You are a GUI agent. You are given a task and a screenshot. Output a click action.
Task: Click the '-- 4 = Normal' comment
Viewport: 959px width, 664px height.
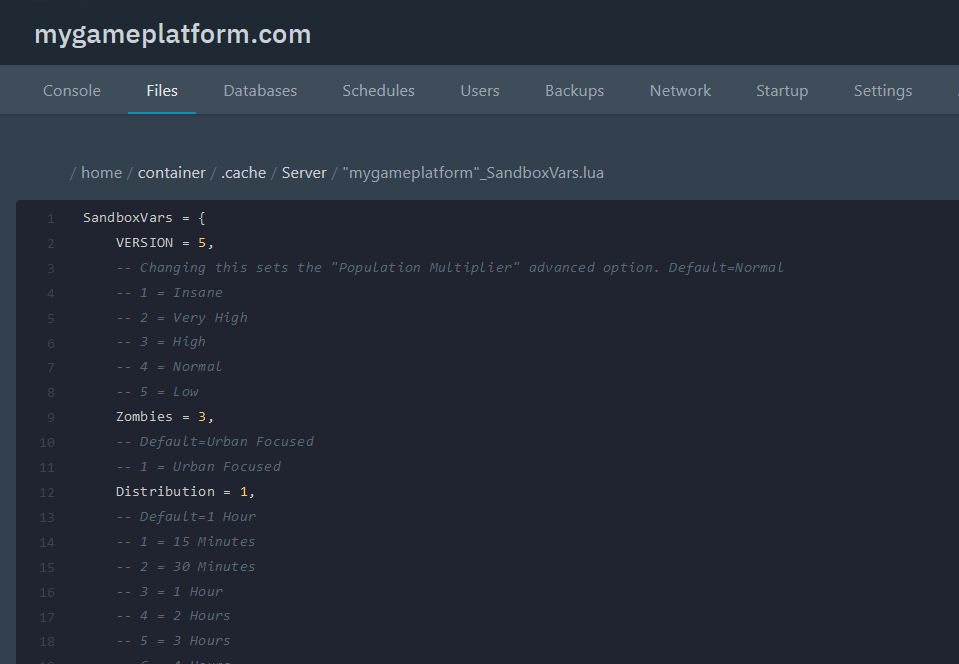click(169, 367)
